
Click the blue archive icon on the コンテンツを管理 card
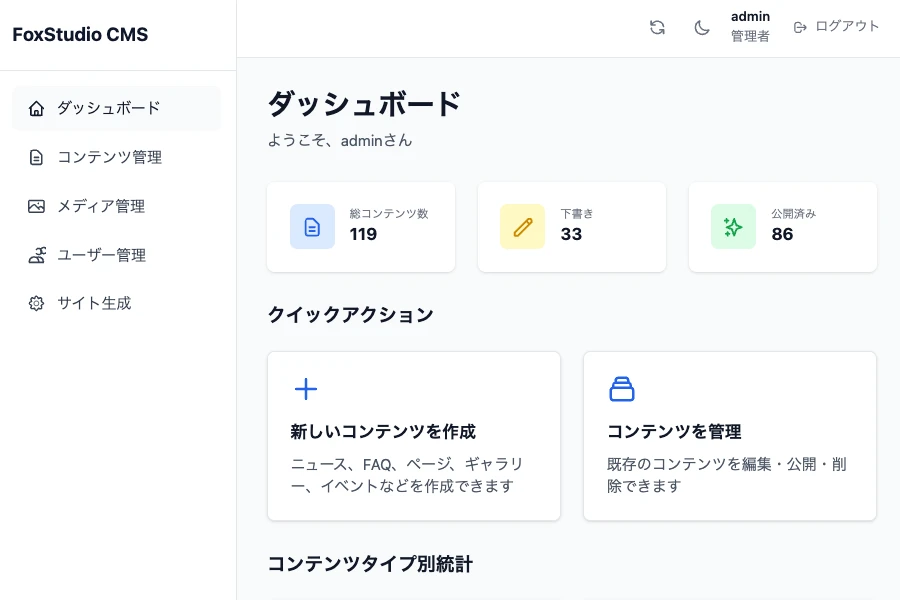(x=622, y=389)
